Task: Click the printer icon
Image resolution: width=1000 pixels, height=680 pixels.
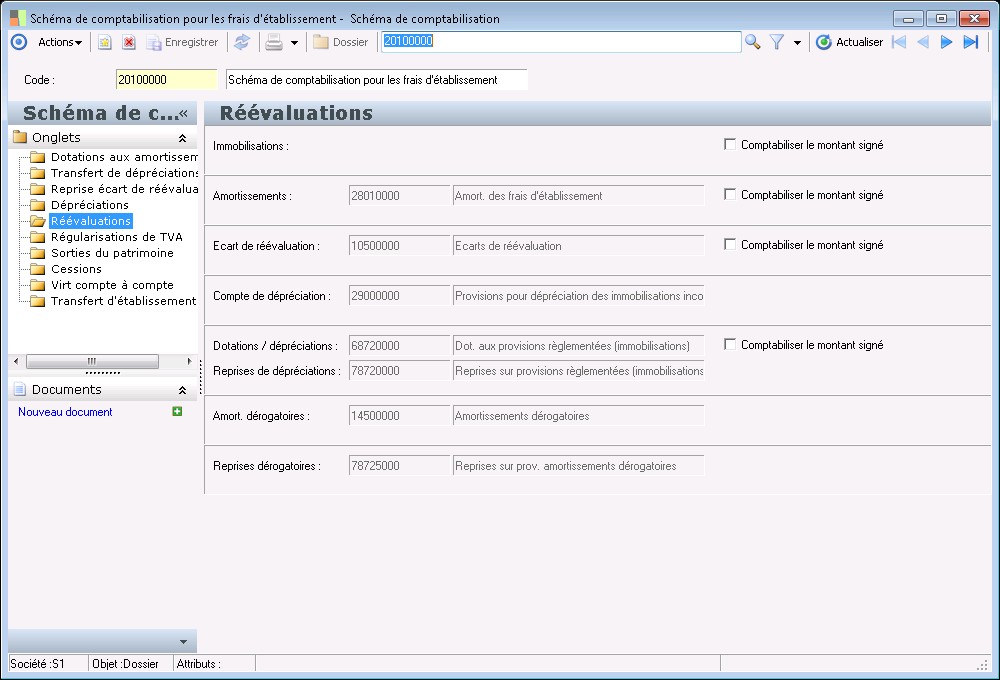Action: click(273, 42)
